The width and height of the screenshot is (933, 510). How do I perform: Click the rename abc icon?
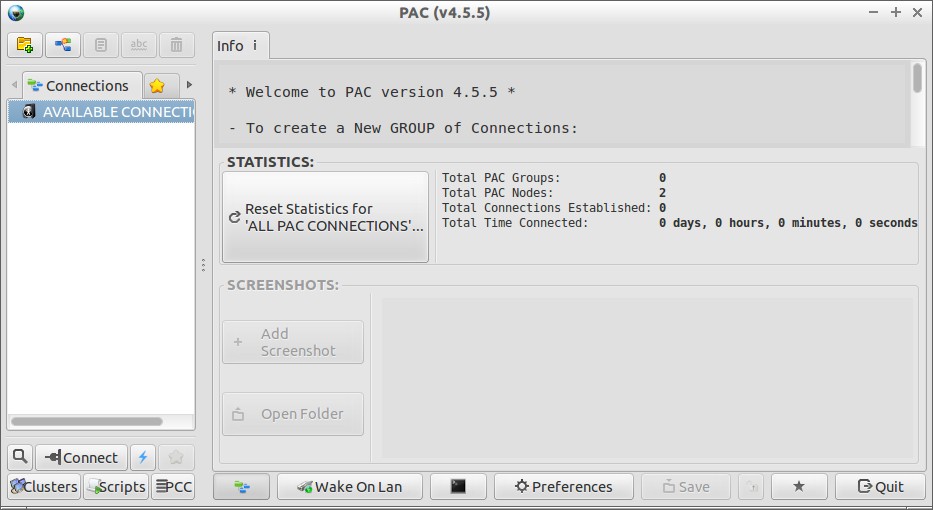139,45
